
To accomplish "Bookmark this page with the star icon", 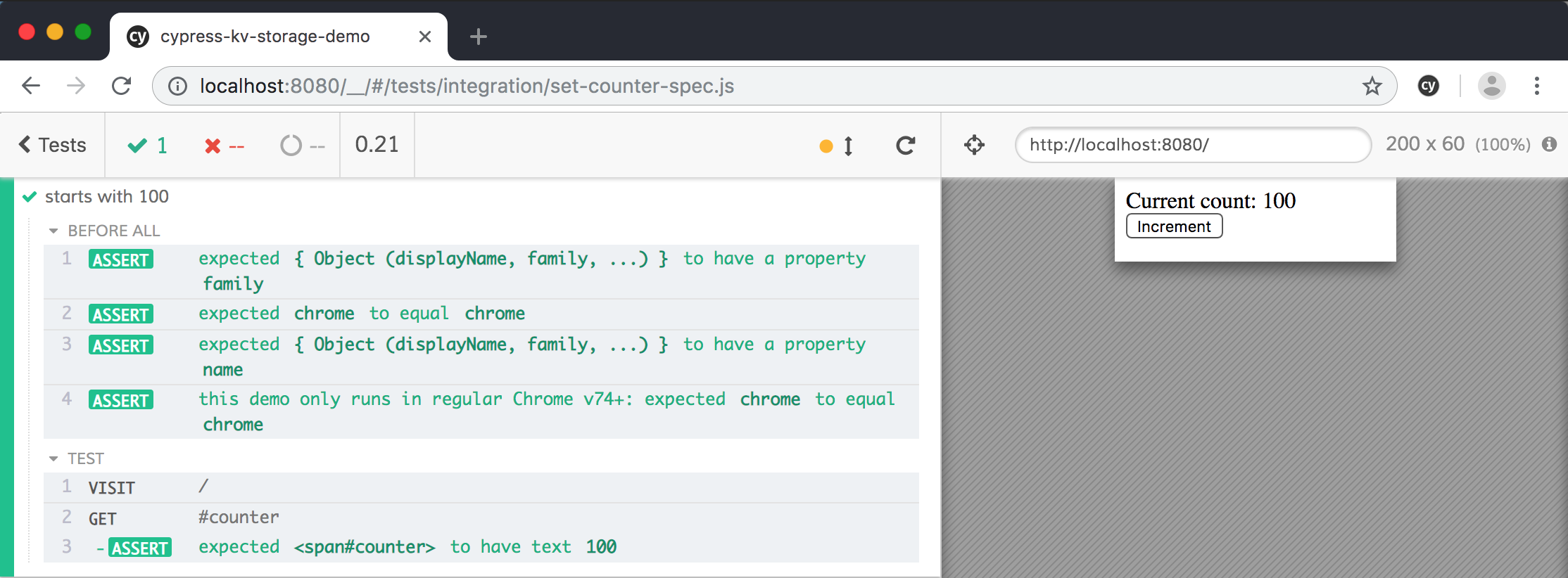I will (1372, 86).
